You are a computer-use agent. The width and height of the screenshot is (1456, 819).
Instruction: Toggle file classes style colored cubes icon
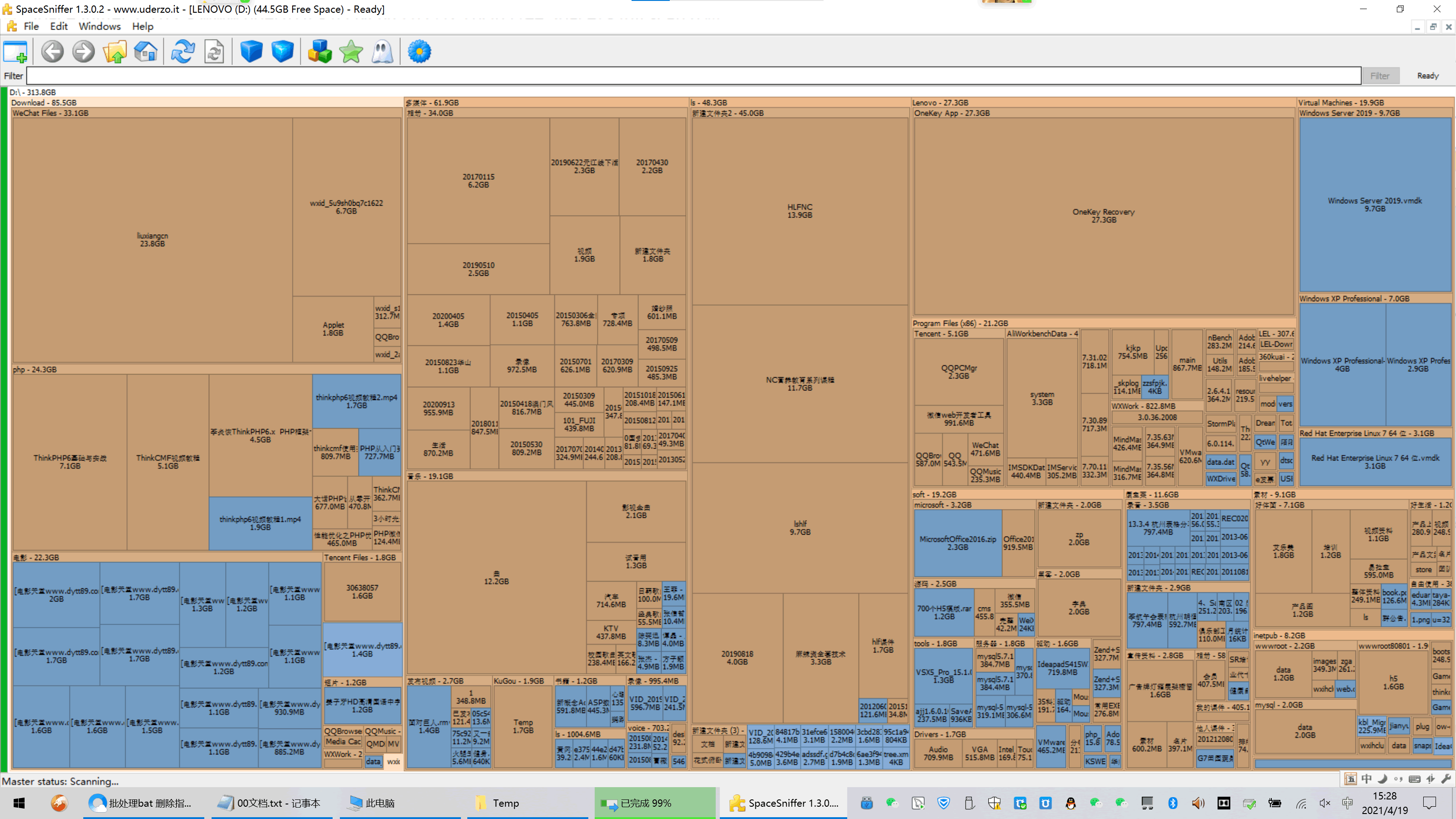320,52
